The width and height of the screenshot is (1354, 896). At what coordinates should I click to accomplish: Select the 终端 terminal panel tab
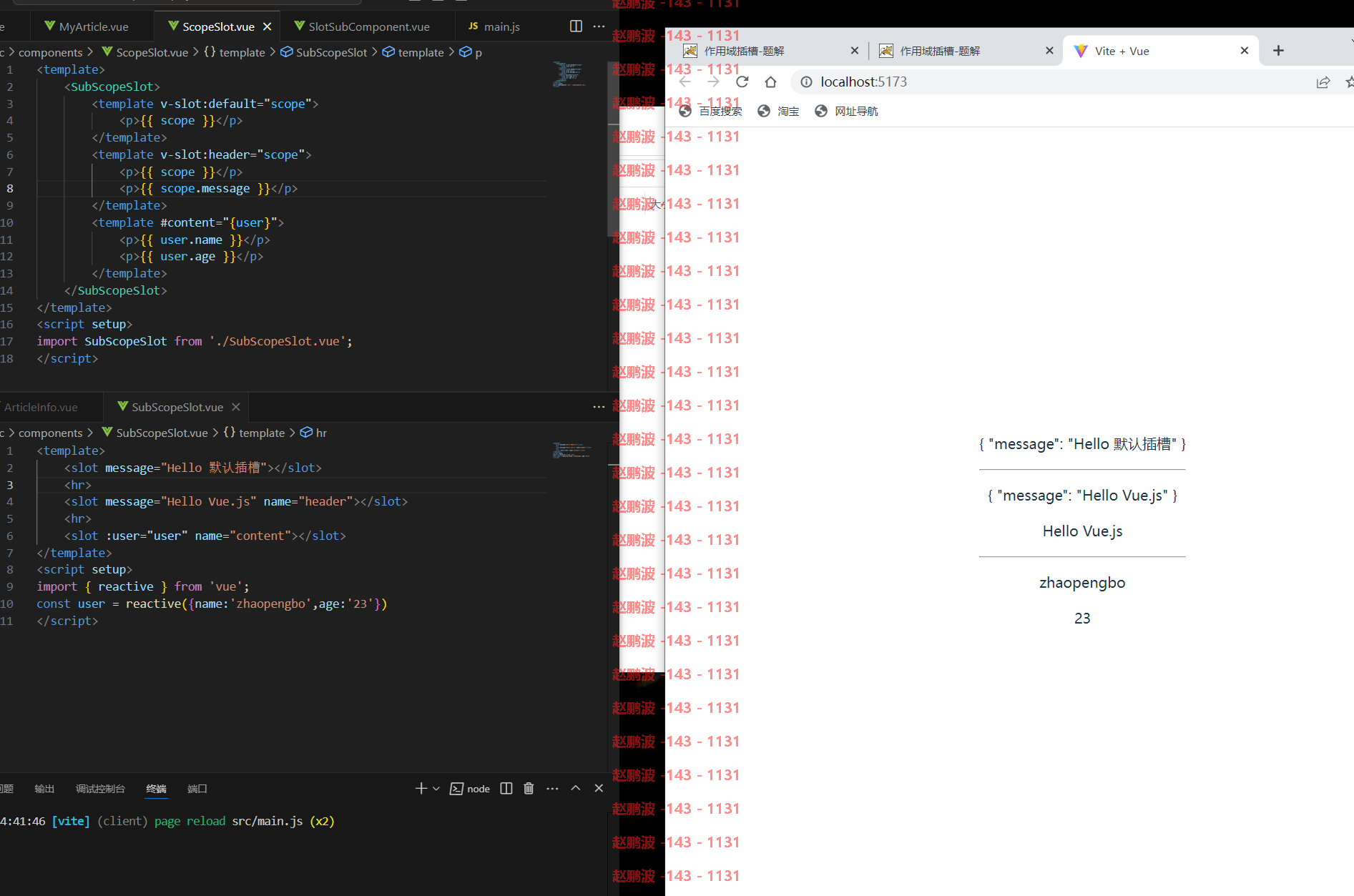pyautogui.click(x=156, y=789)
